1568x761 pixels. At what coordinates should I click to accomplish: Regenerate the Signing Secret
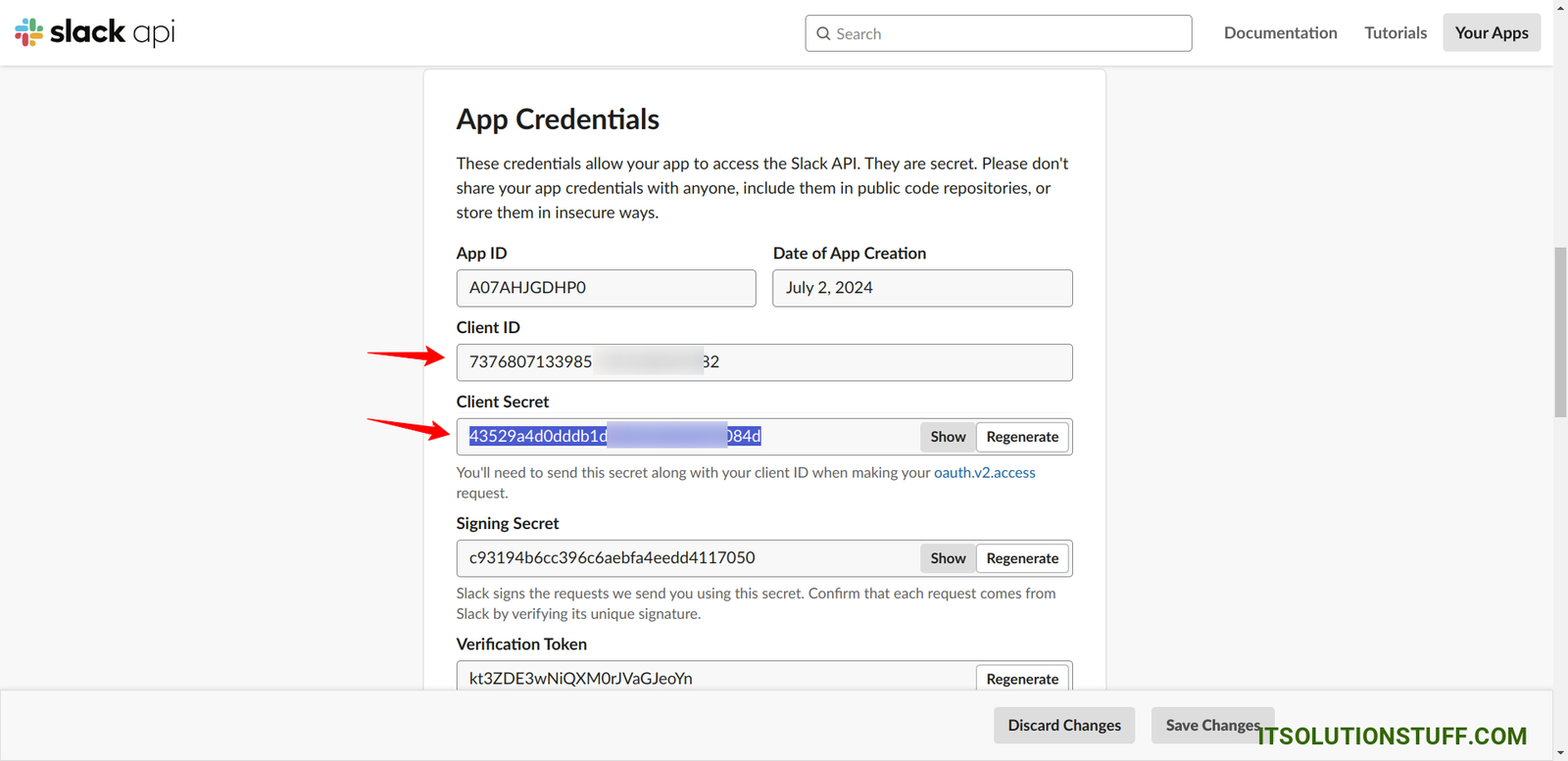click(x=1022, y=558)
